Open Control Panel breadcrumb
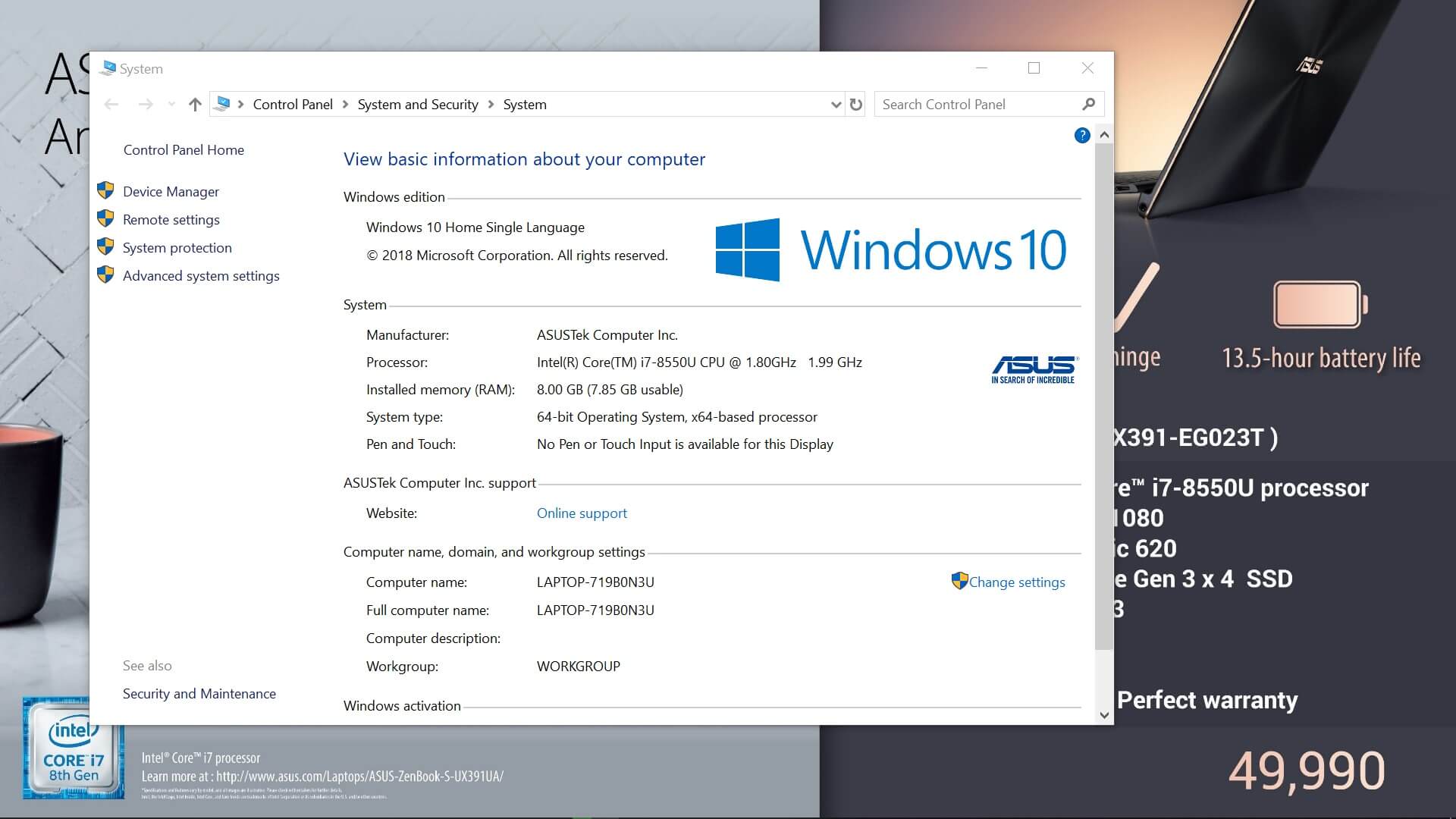The image size is (1456, 819). click(x=293, y=105)
